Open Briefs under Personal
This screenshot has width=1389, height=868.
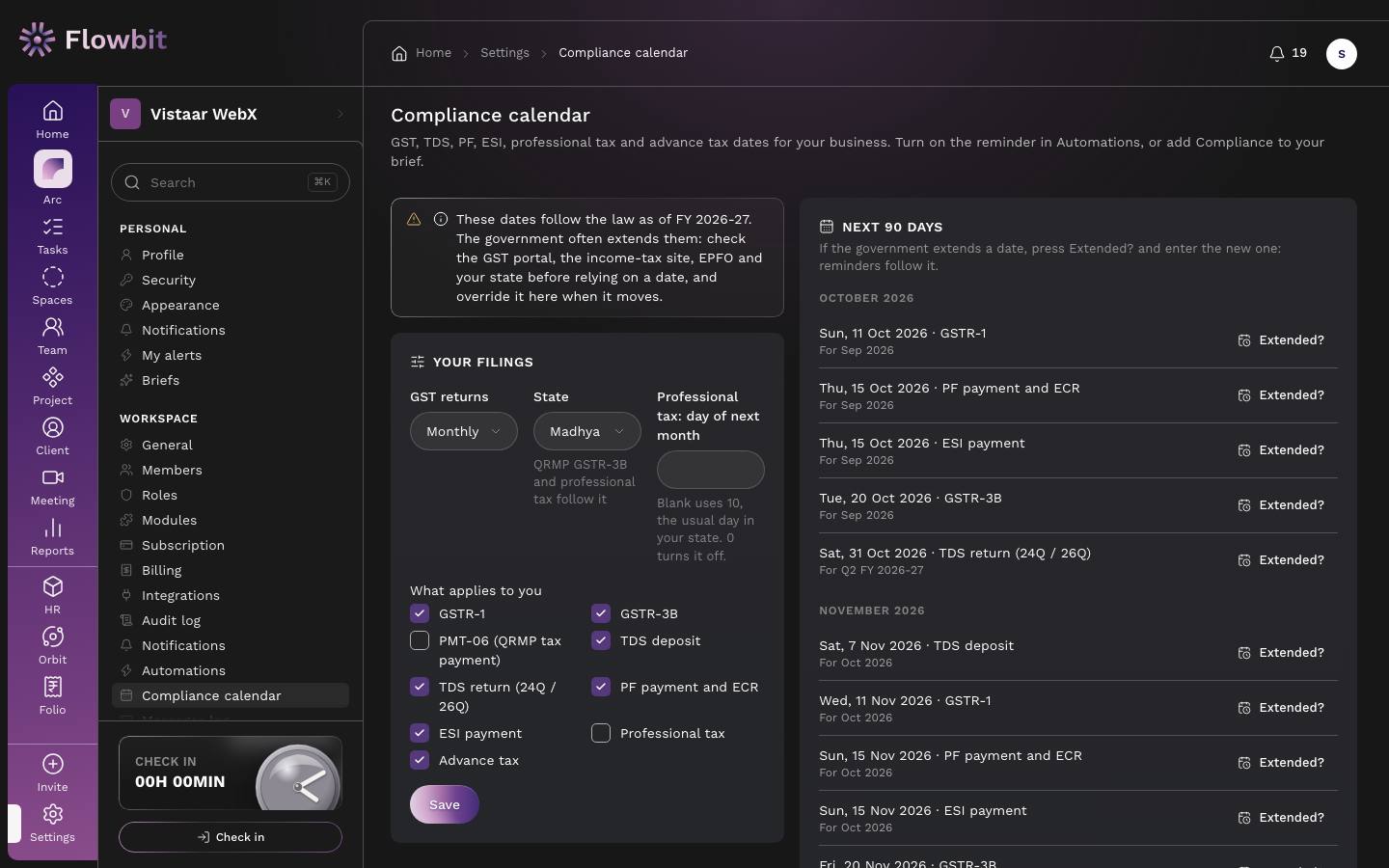pos(231,380)
